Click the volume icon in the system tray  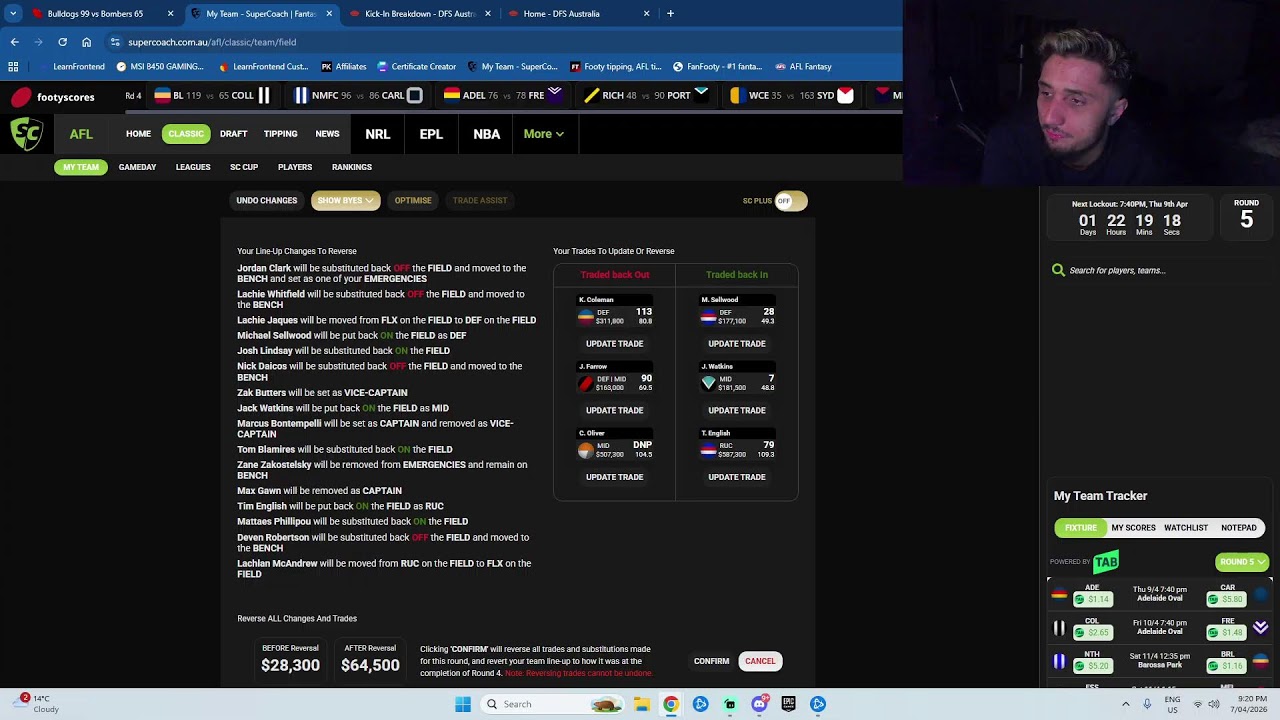coord(1214,704)
